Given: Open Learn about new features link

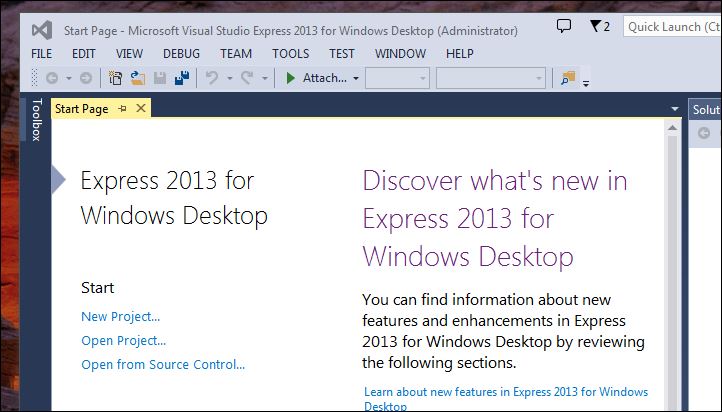Looking at the screenshot, I should point(506,398).
